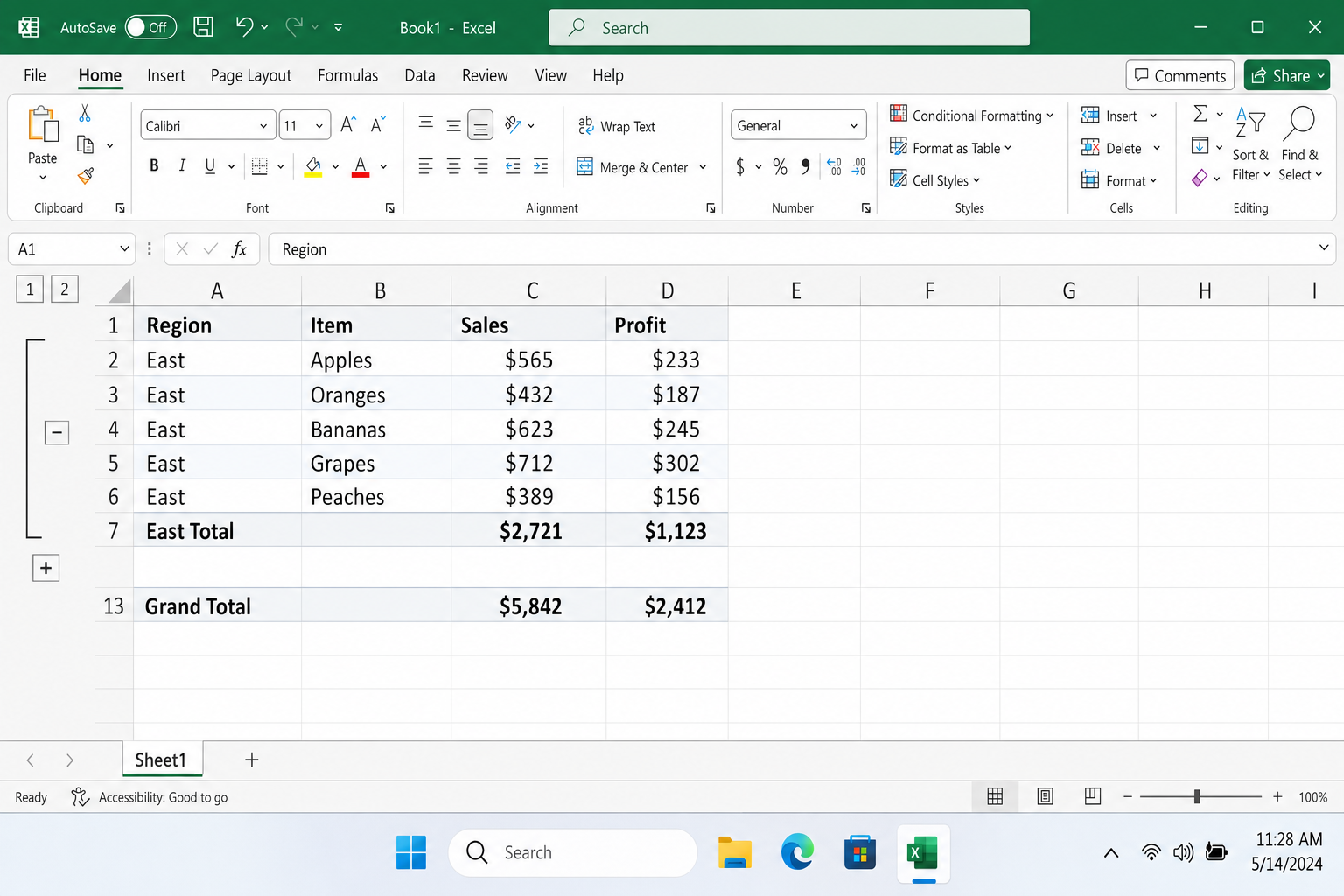Screen dimensions: 1344x896
Task: Toggle Top Align vertical alignment
Action: click(x=425, y=122)
